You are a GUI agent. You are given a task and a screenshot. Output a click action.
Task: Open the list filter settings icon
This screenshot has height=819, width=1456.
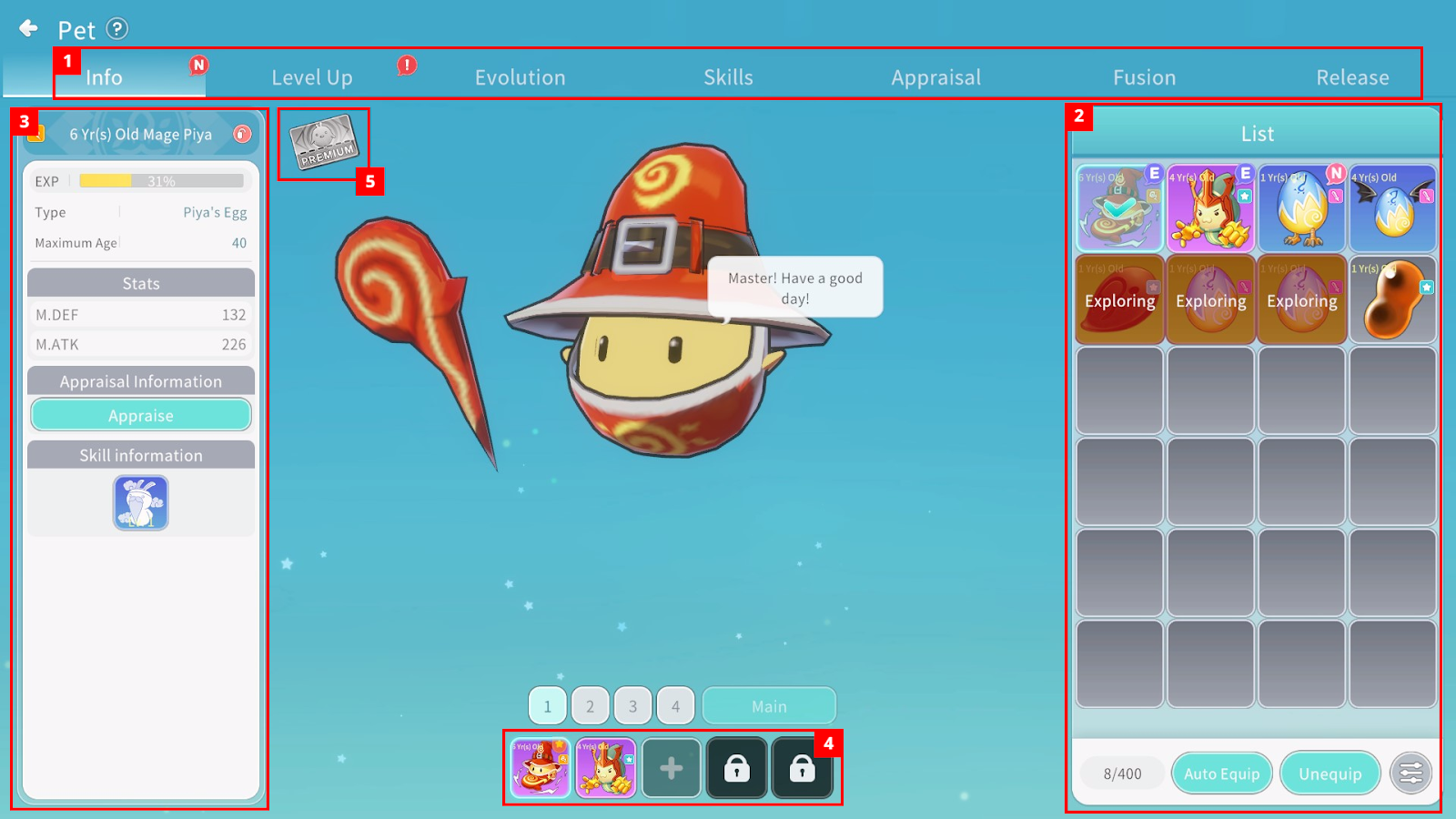pyautogui.click(x=1410, y=773)
